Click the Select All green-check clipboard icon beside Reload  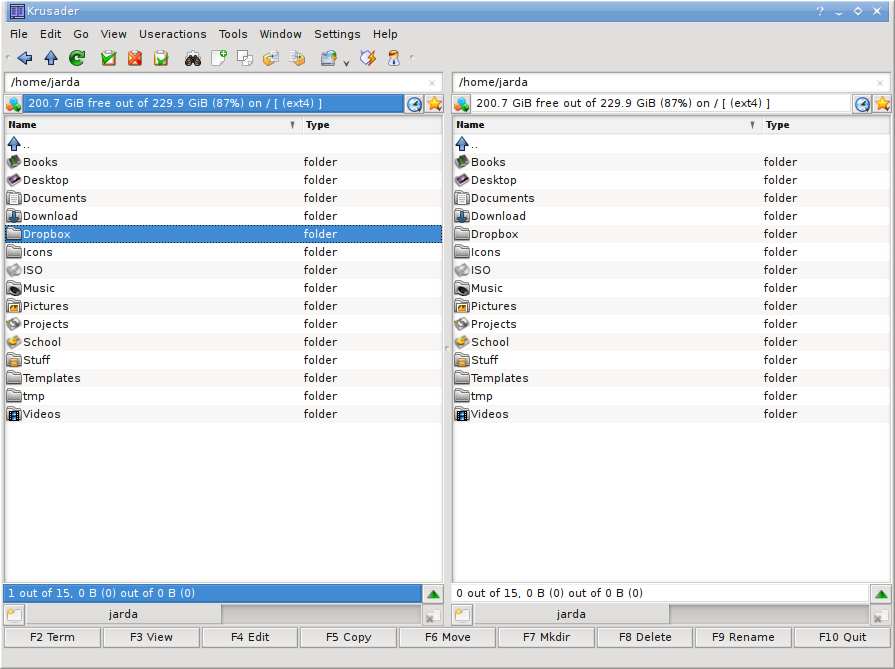[108, 58]
